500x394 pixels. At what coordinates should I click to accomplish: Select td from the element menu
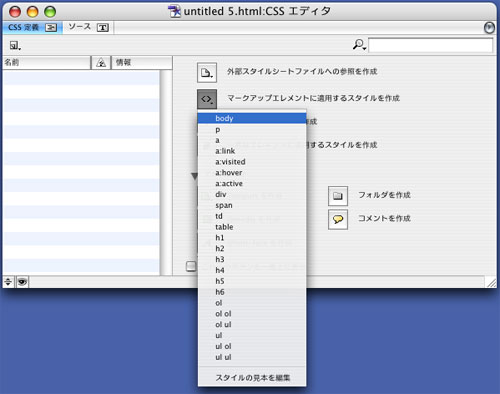tap(252, 216)
